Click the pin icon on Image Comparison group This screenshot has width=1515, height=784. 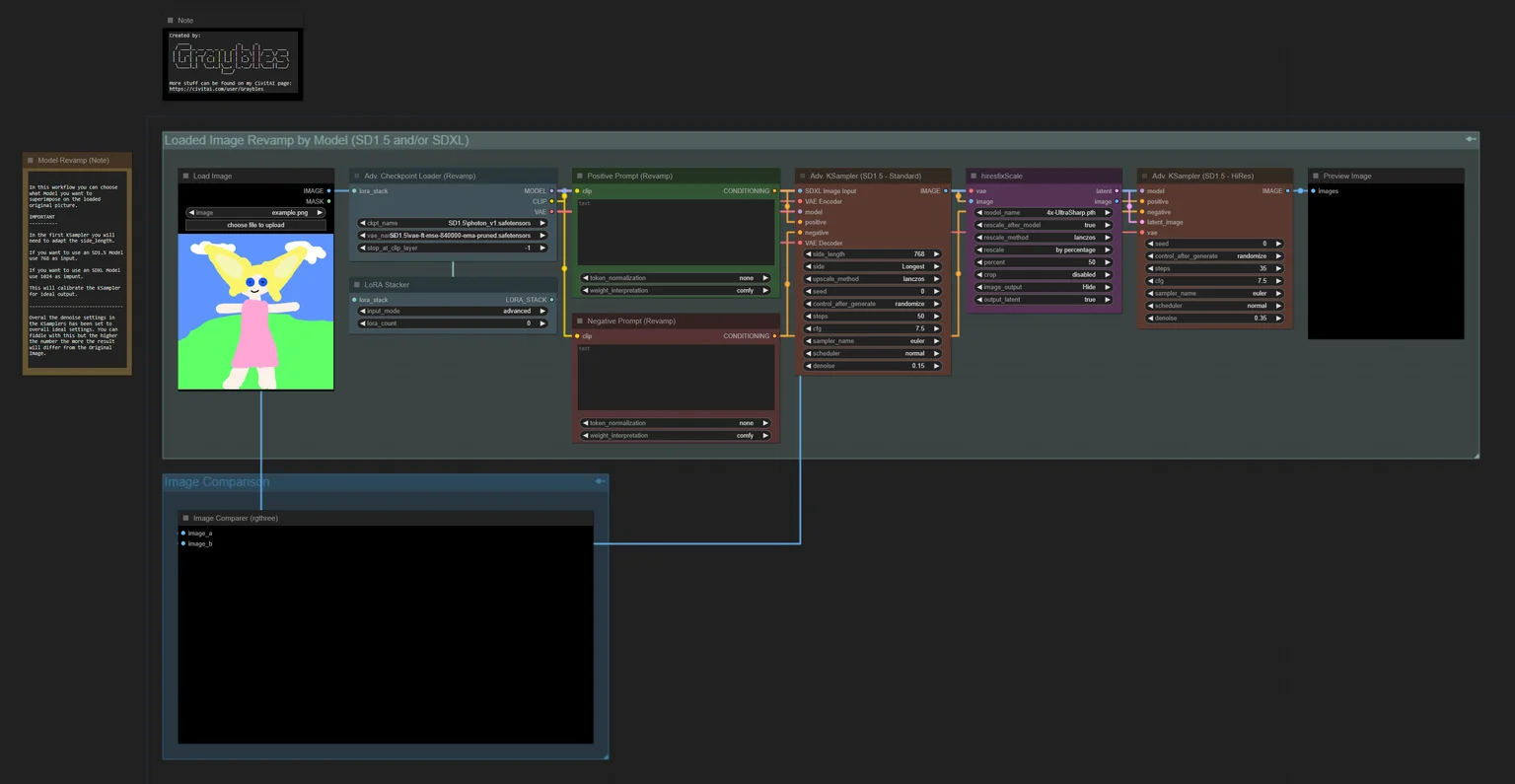click(599, 481)
